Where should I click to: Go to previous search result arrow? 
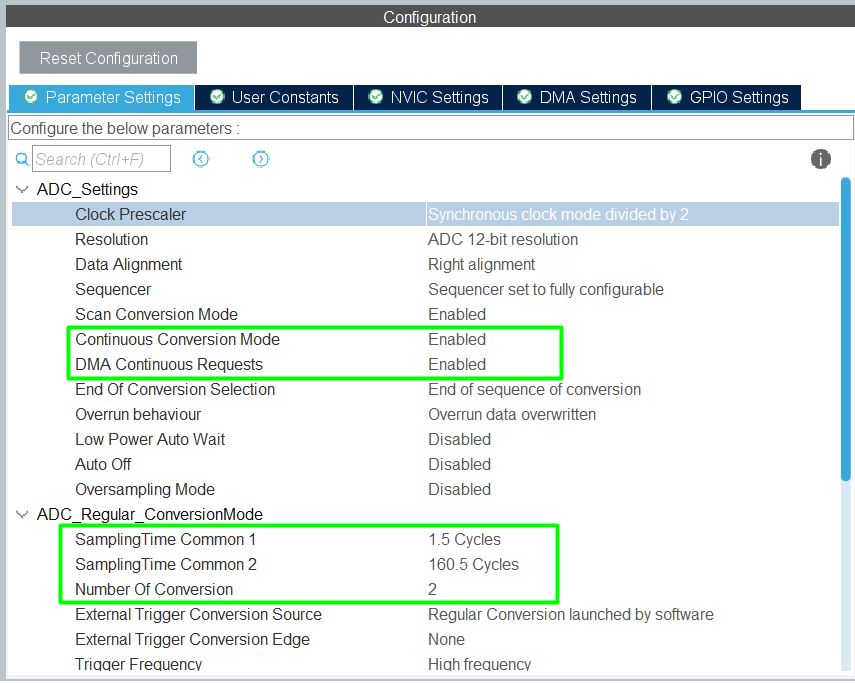point(201,159)
